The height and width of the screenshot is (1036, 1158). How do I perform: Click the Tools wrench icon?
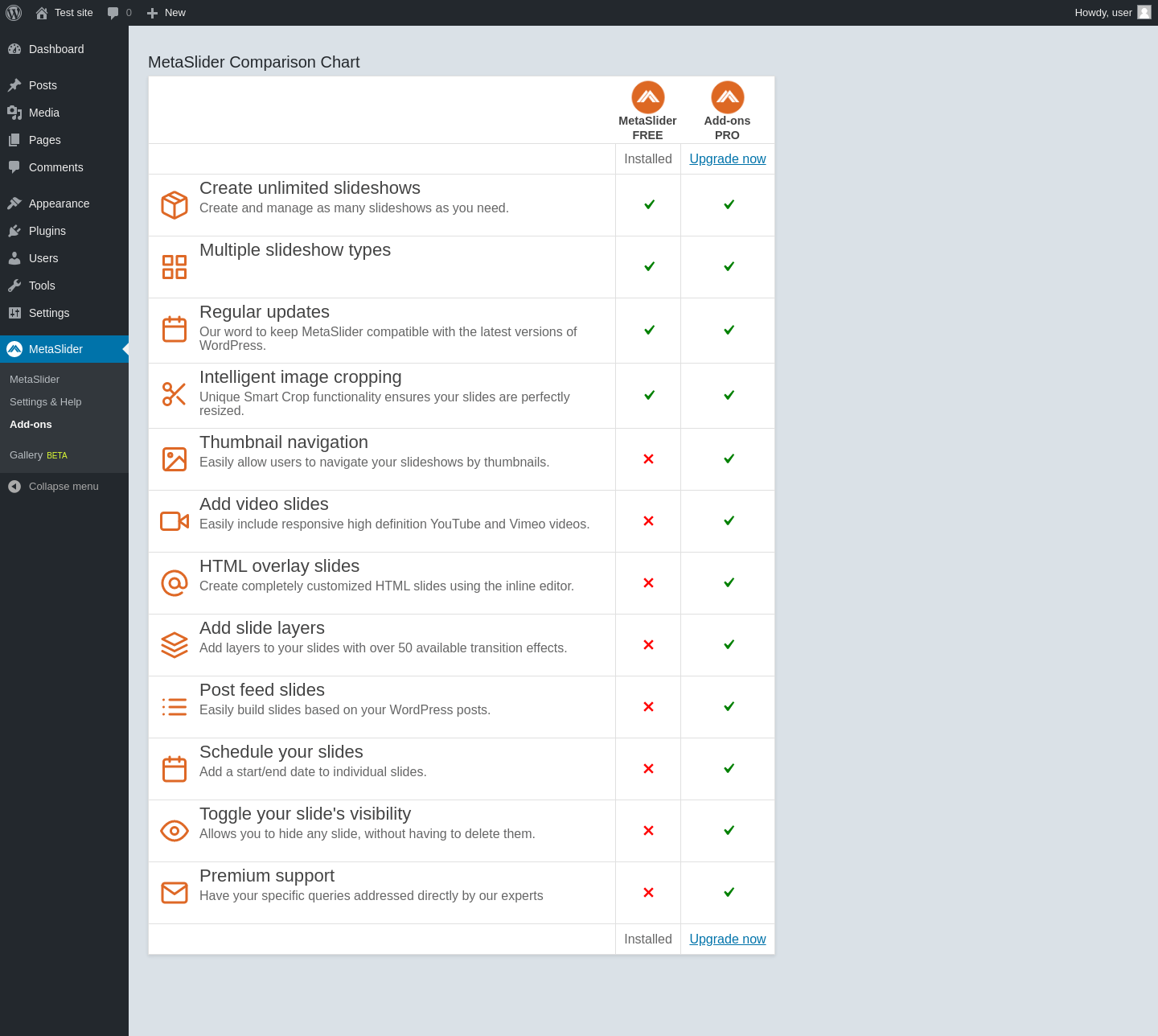(x=14, y=286)
